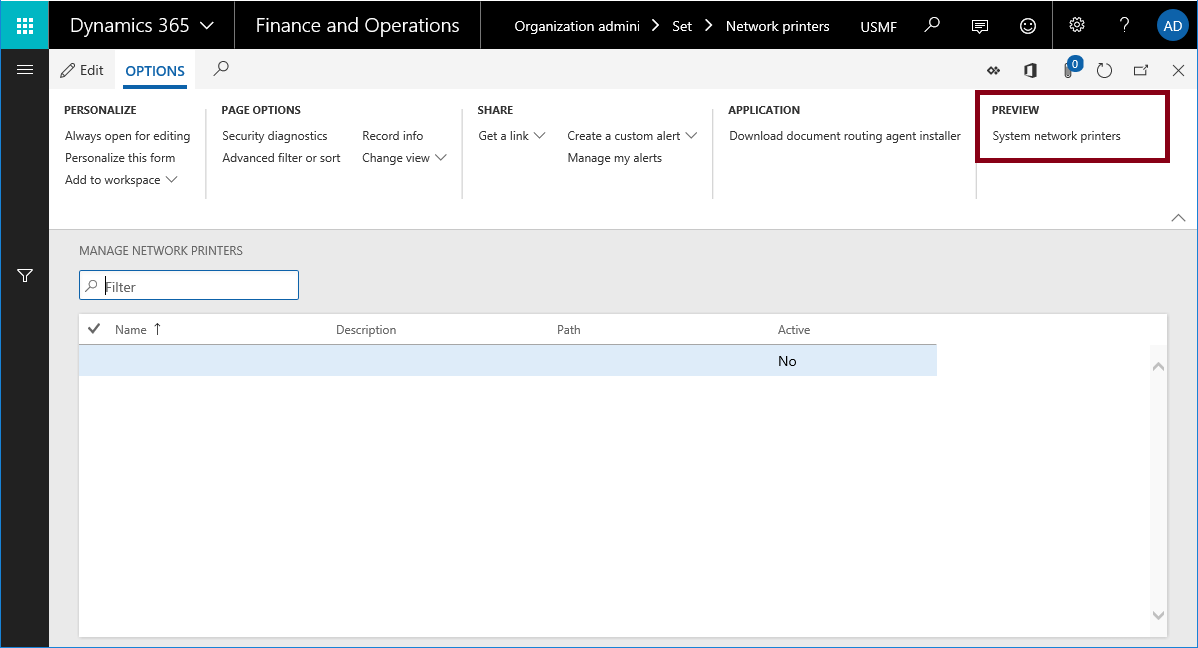Click the filter icon in the left sidebar
The image size is (1198, 648).
[x=24, y=275]
